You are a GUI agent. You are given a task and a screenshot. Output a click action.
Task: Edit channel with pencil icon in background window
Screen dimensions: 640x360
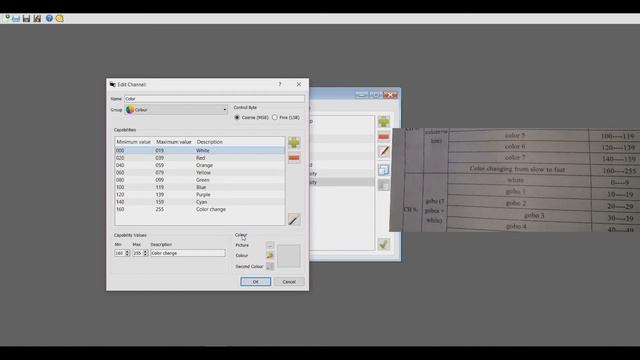pyautogui.click(x=383, y=151)
